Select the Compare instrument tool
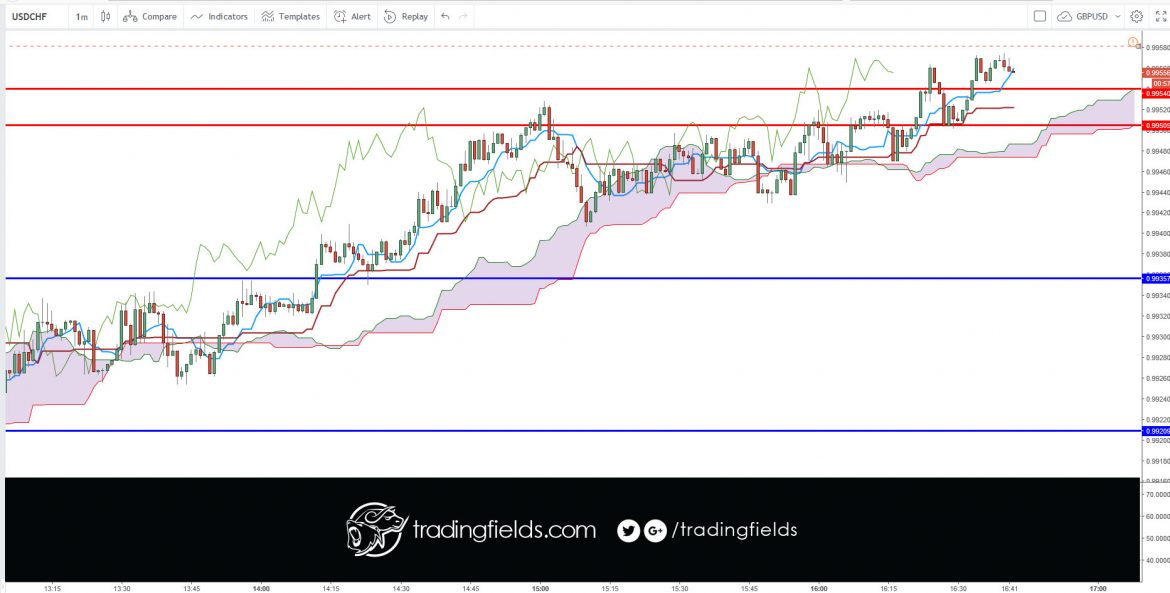Image resolution: width=1170 pixels, height=593 pixels. point(150,16)
